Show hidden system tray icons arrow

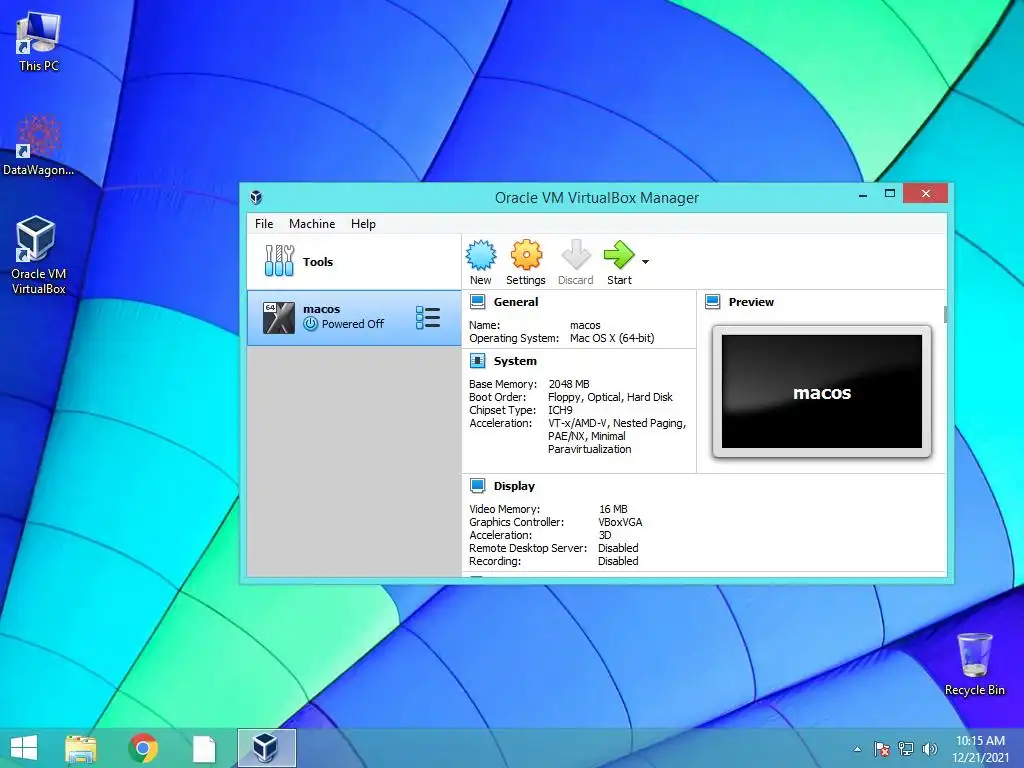[857, 749]
